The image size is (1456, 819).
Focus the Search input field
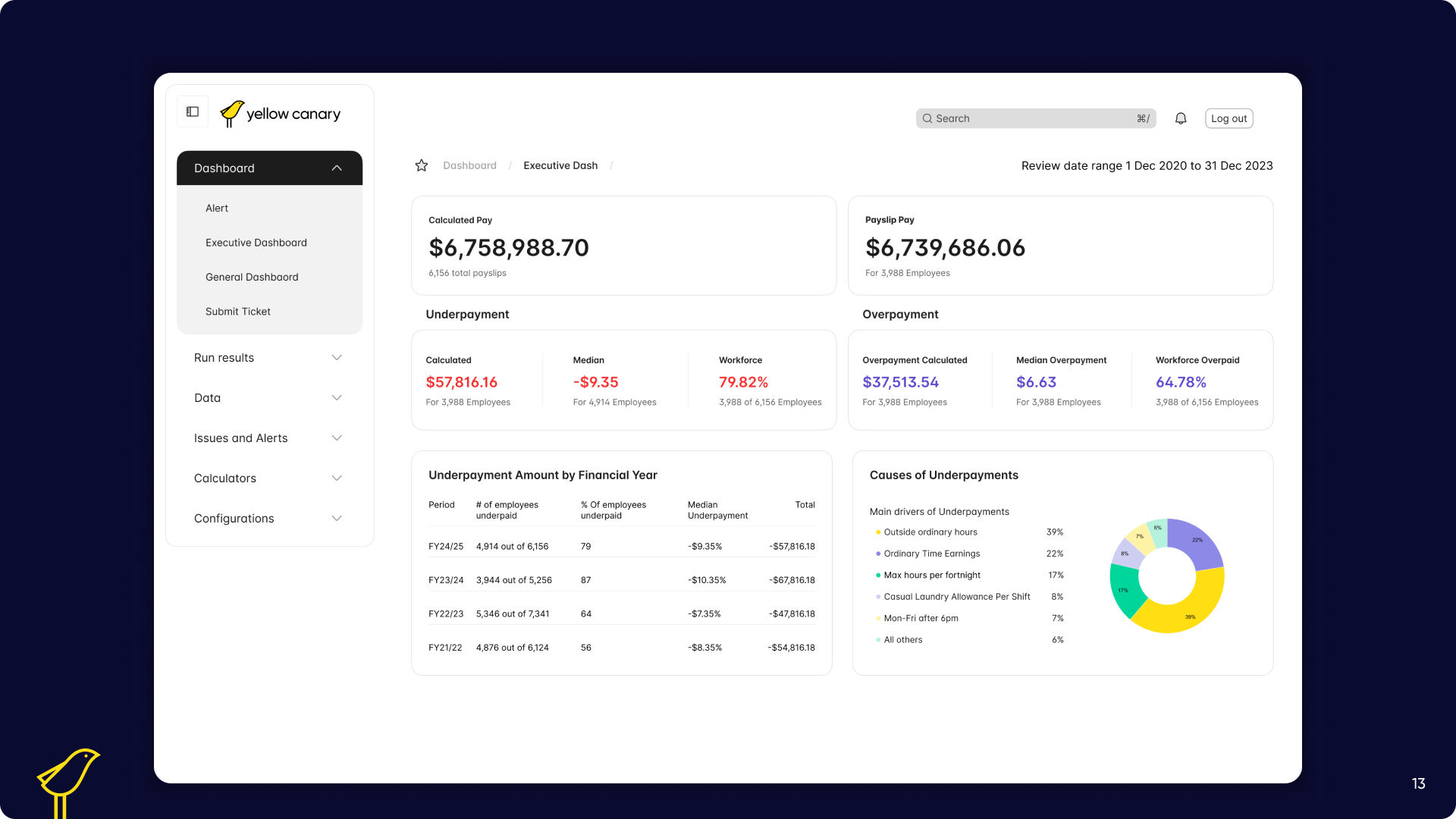1036,118
